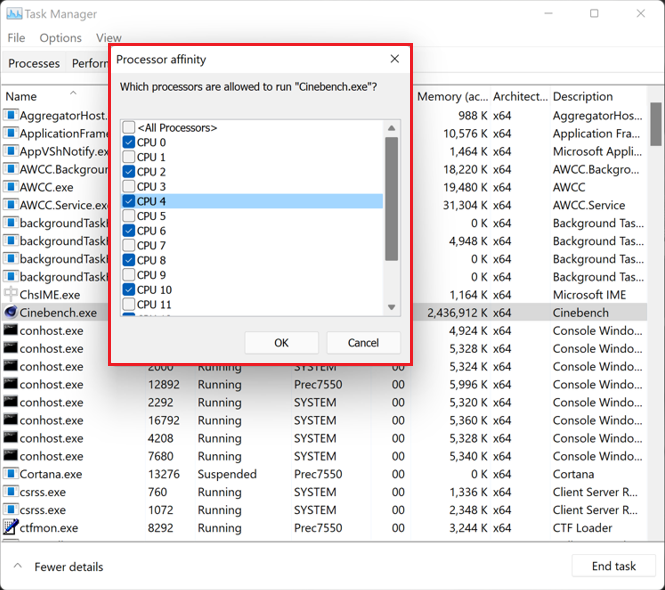Click the Cortana.exe process icon
This screenshot has height=590, width=665.
(x=11, y=473)
